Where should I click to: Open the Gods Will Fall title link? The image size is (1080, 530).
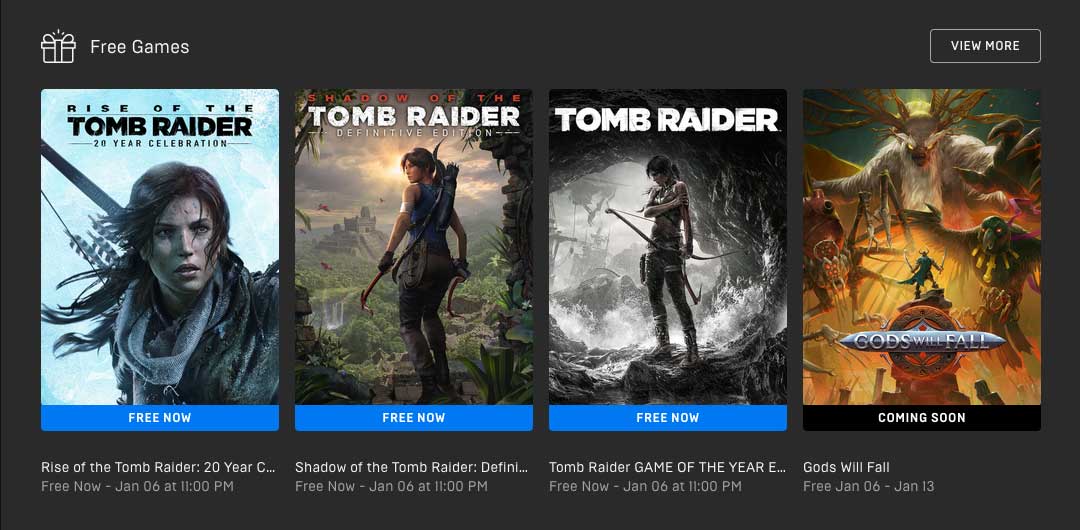[847, 467]
